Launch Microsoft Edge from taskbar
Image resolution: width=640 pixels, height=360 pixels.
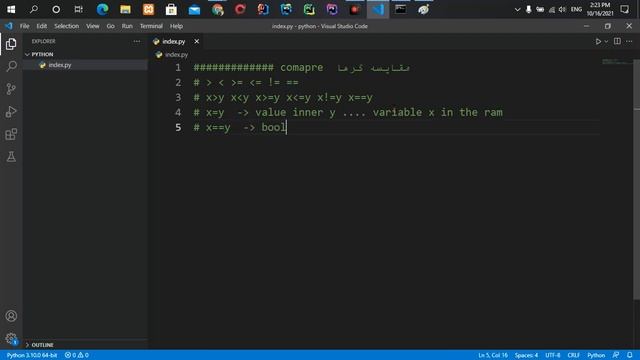pyautogui.click(x=102, y=9)
